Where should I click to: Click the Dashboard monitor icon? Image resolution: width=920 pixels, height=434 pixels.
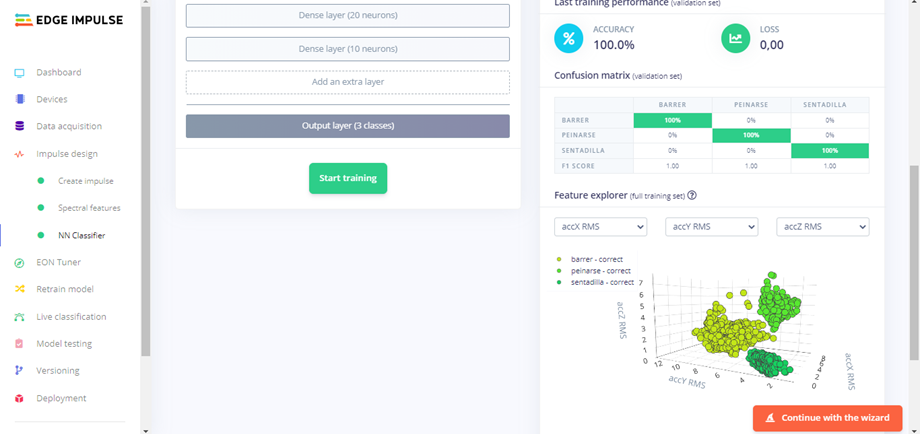point(19,73)
